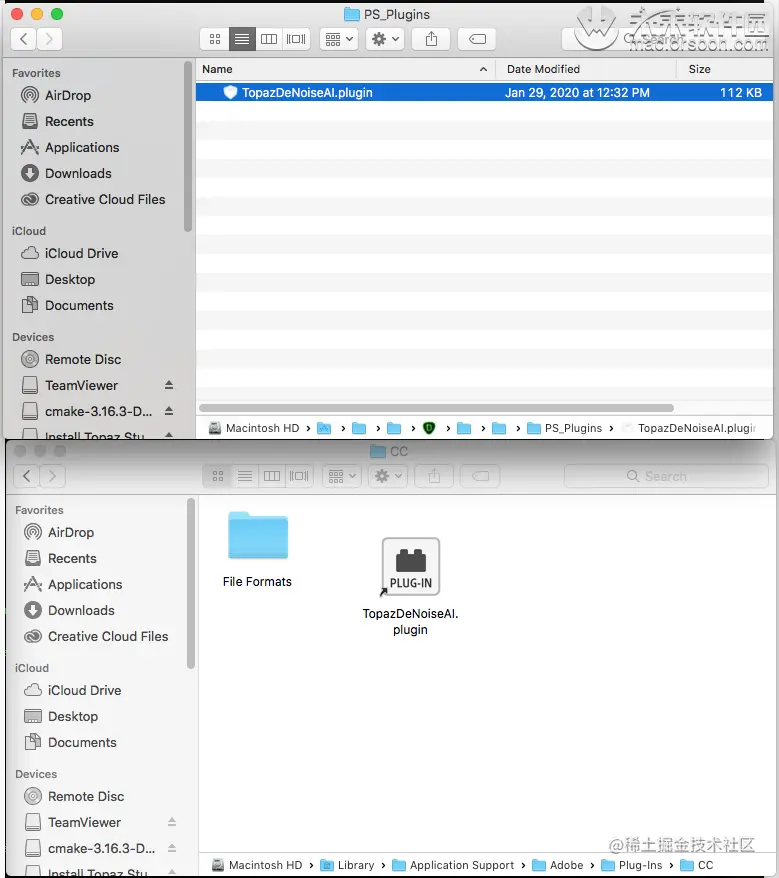Viewport: 779px width, 878px height.
Task: Open Action gear menu in PS_Plugins window
Action: pos(385,39)
